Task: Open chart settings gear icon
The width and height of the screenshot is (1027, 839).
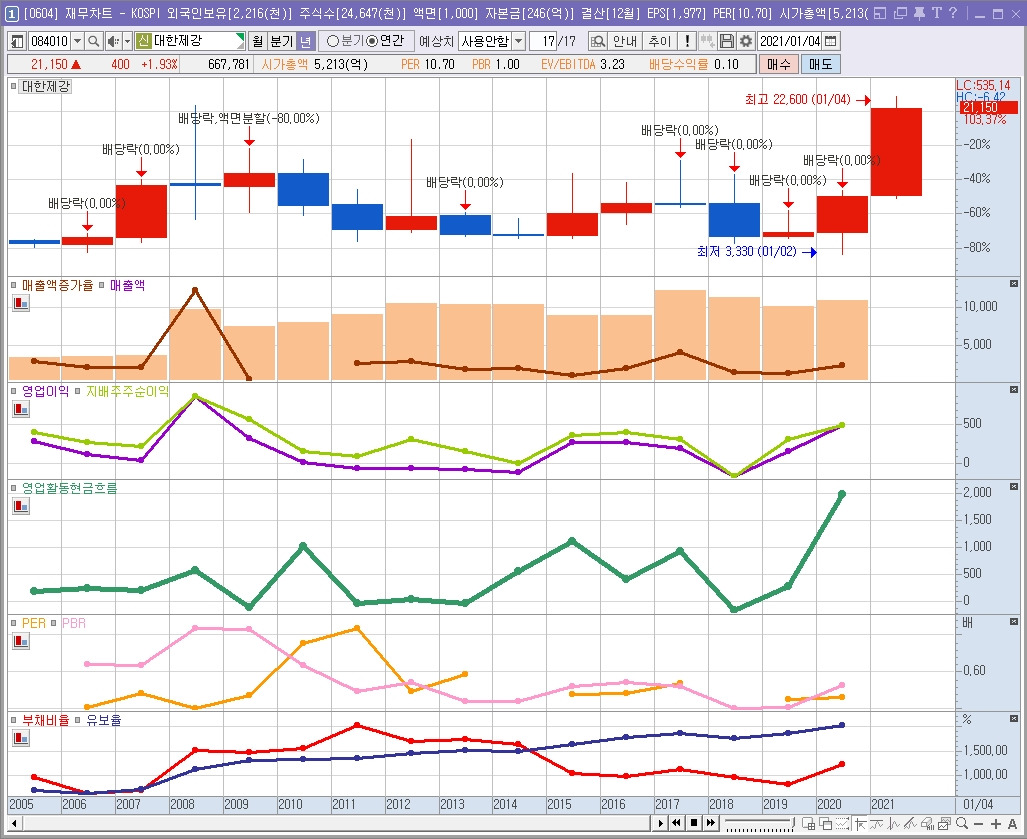Action: click(745, 41)
